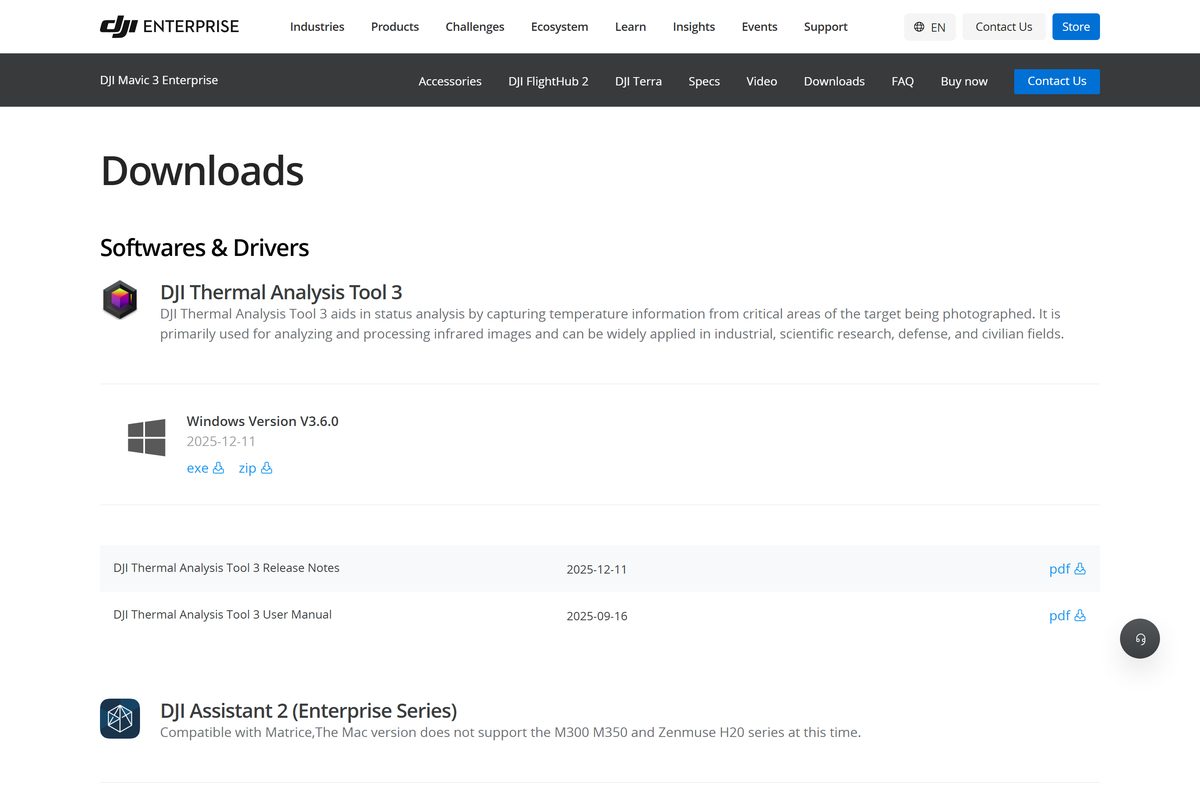Open the floating support headset chat button
The image size is (1200, 792).
coord(1140,638)
